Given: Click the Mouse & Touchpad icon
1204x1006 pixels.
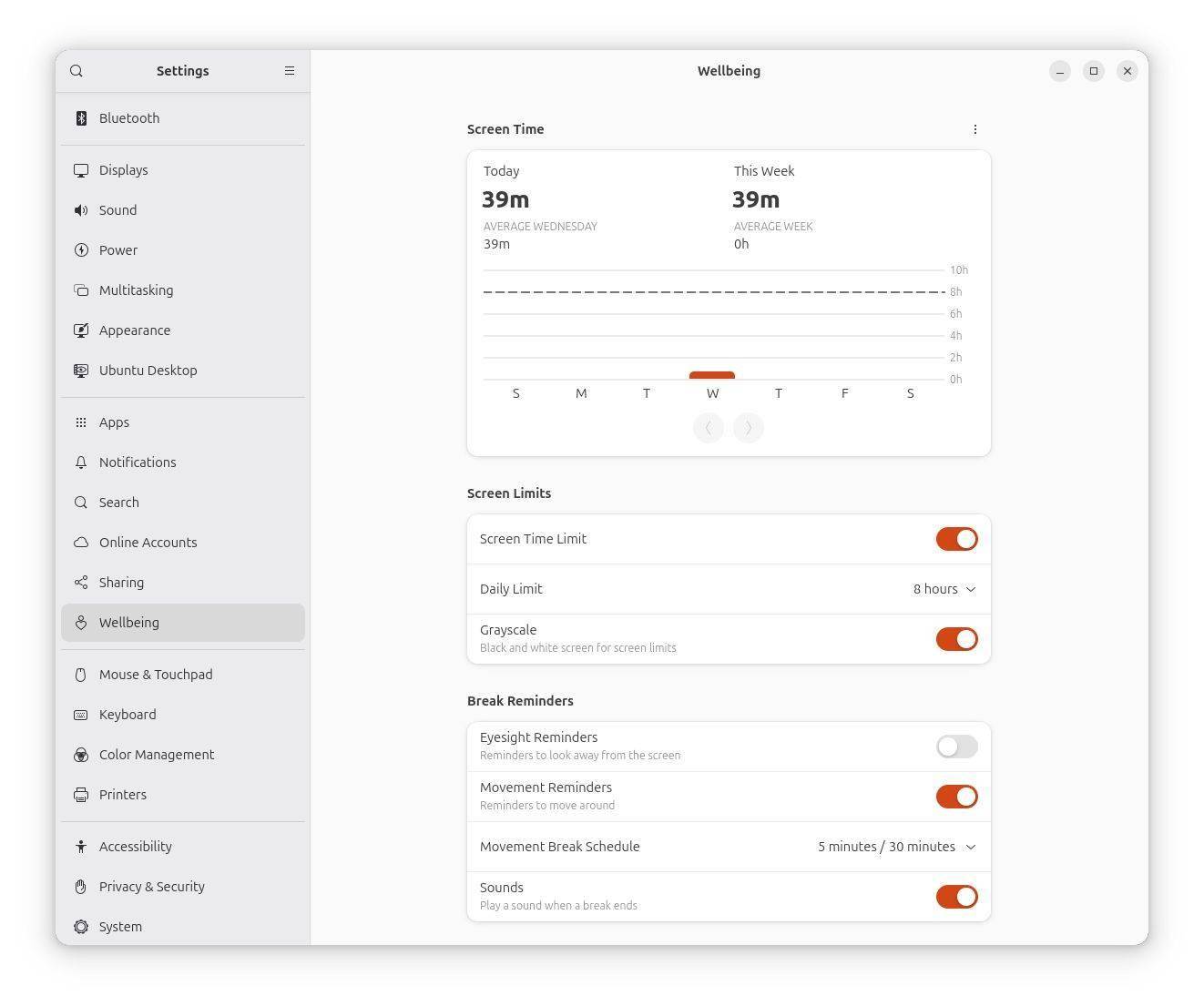Looking at the screenshot, I should [x=81, y=675].
